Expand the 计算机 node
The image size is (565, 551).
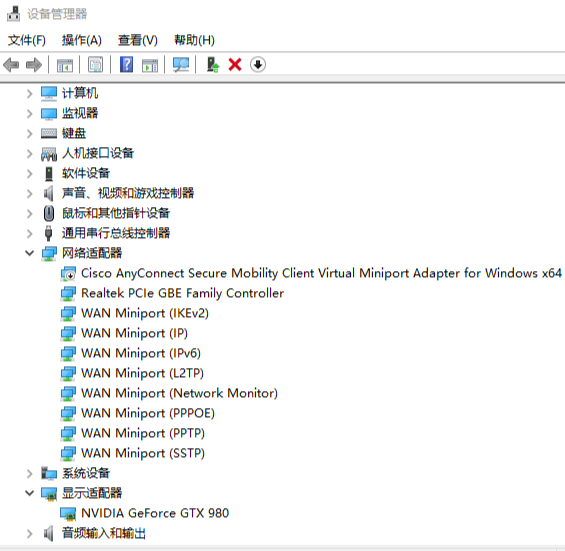tap(30, 94)
